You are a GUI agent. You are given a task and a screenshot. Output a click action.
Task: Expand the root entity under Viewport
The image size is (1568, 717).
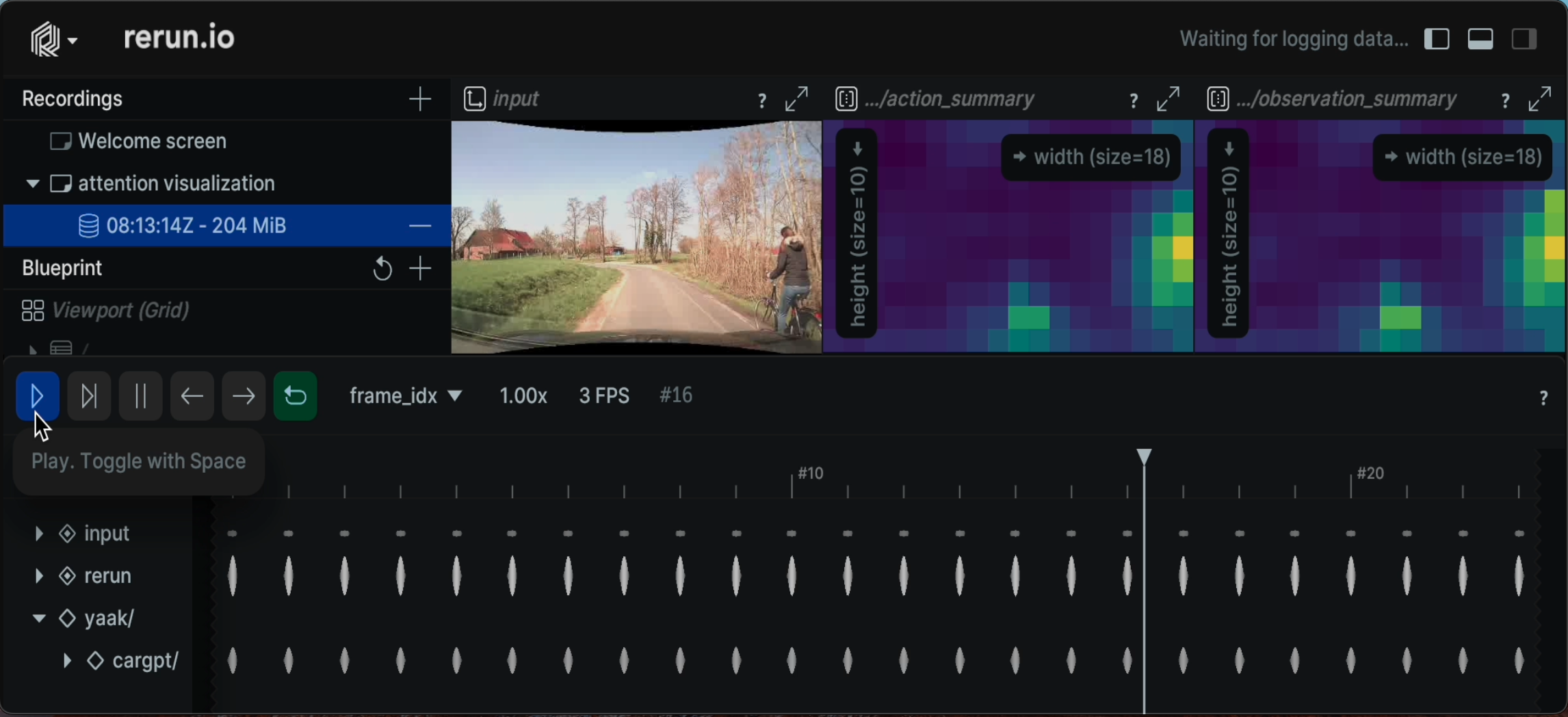[x=31, y=350]
